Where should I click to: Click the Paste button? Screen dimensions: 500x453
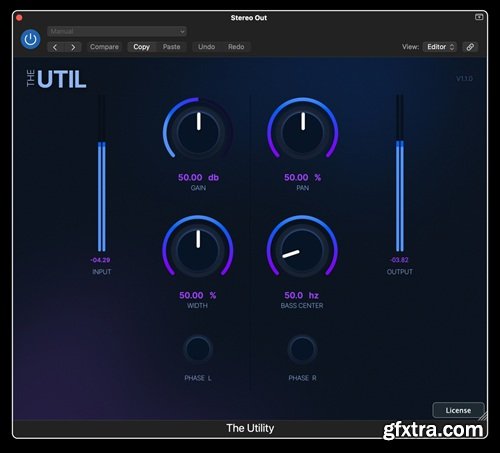[171, 47]
